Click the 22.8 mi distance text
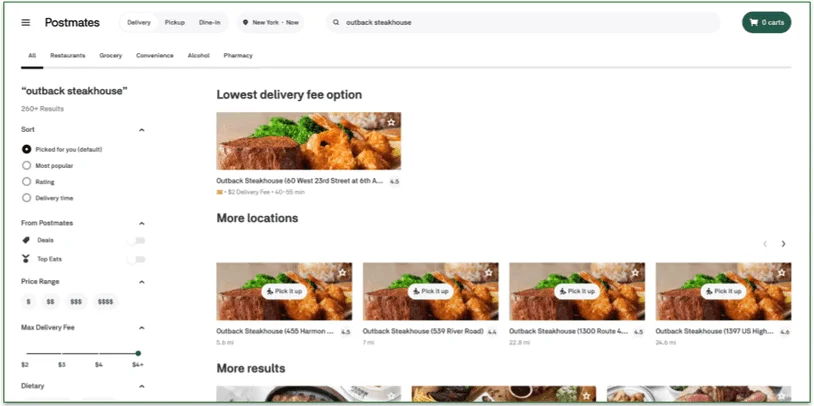 point(519,343)
